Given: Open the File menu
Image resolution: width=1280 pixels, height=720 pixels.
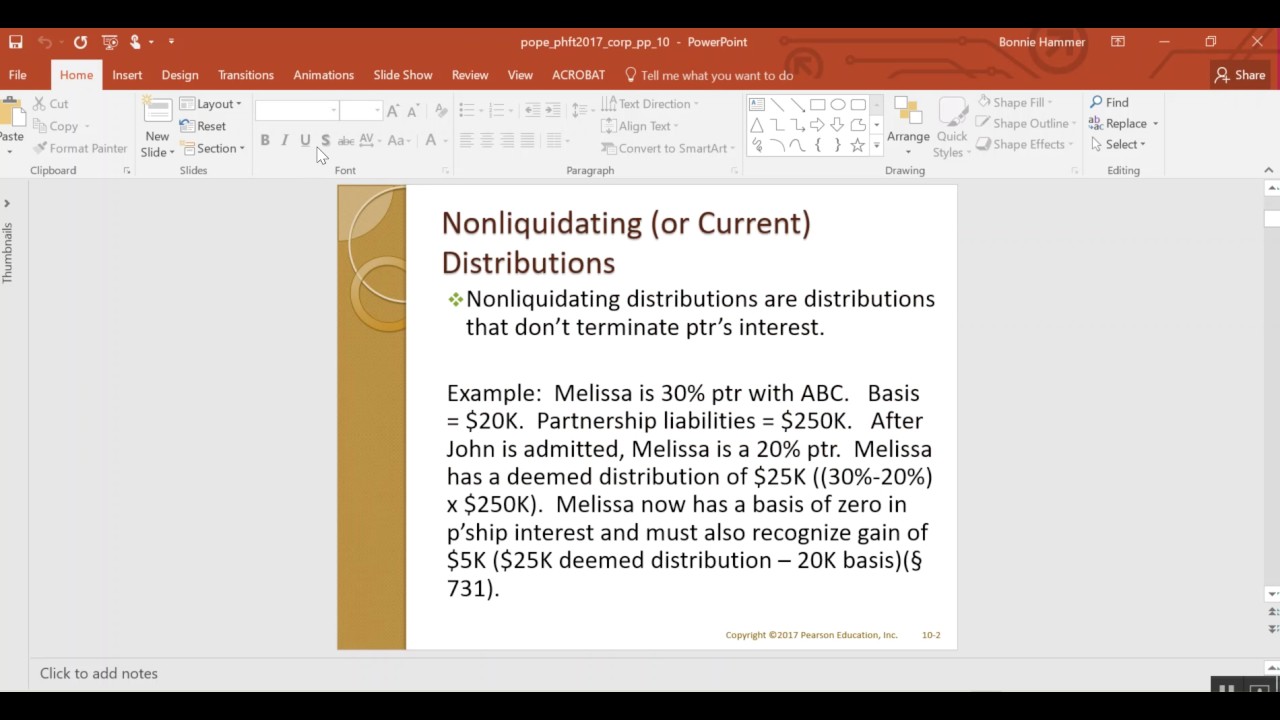Looking at the screenshot, I should pyautogui.click(x=17, y=75).
